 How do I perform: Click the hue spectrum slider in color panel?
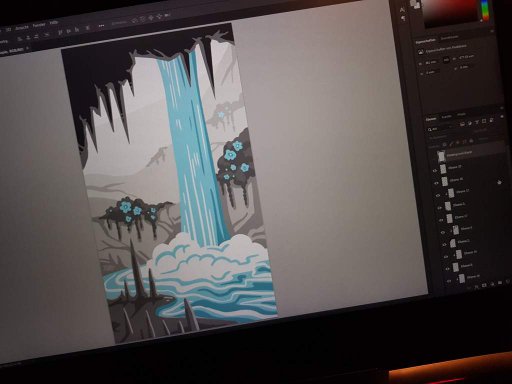point(486,11)
